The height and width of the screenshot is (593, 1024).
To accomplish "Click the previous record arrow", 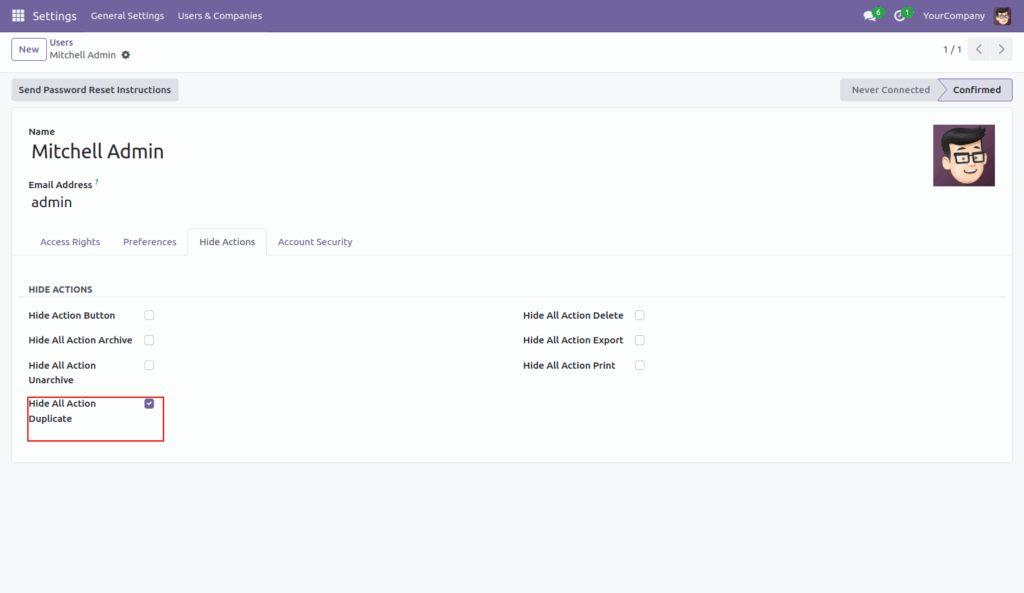I will pyautogui.click(x=977, y=48).
